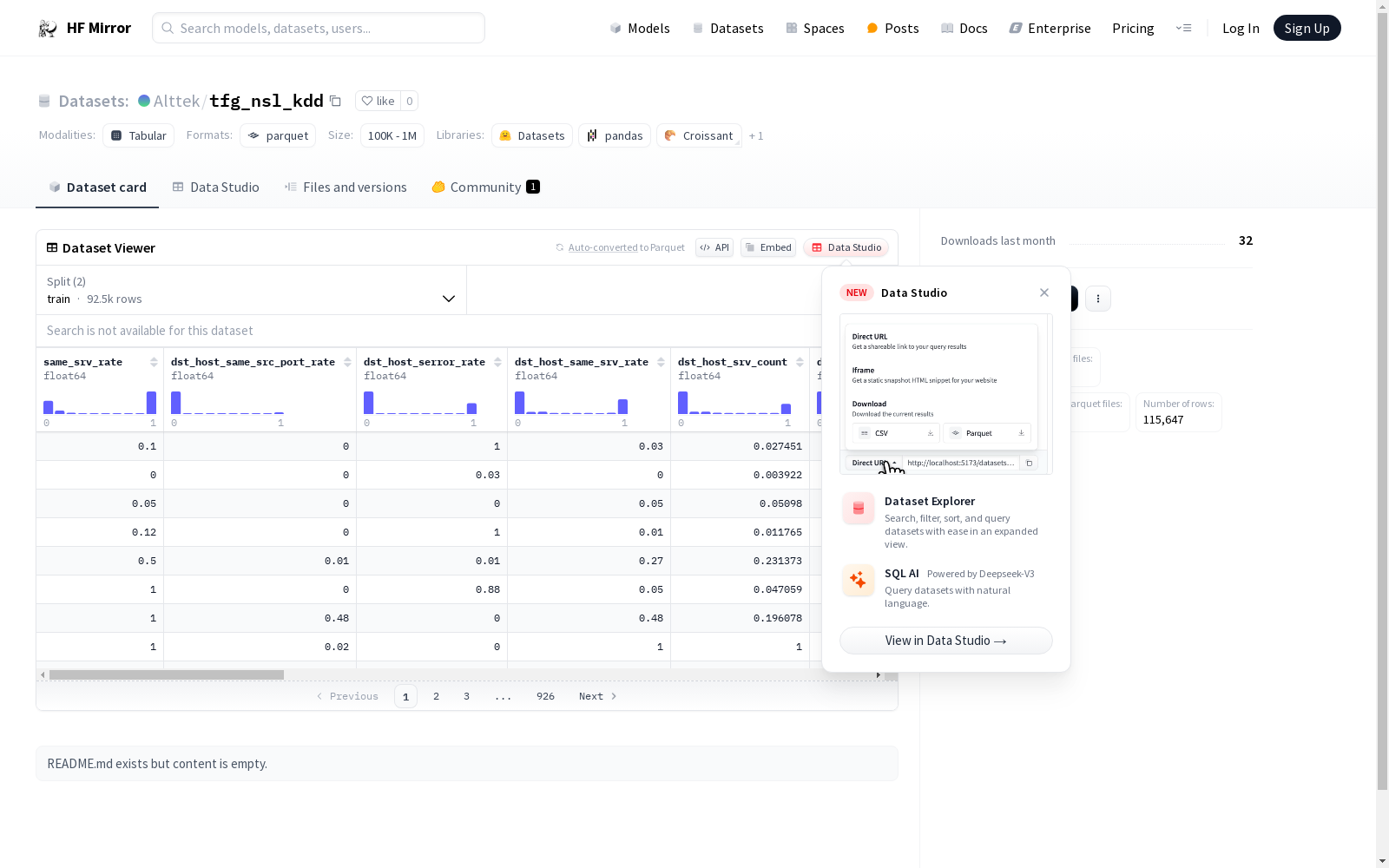Screen dimensions: 1389x868
Task: Click the pandas library tag
Action: [615, 135]
